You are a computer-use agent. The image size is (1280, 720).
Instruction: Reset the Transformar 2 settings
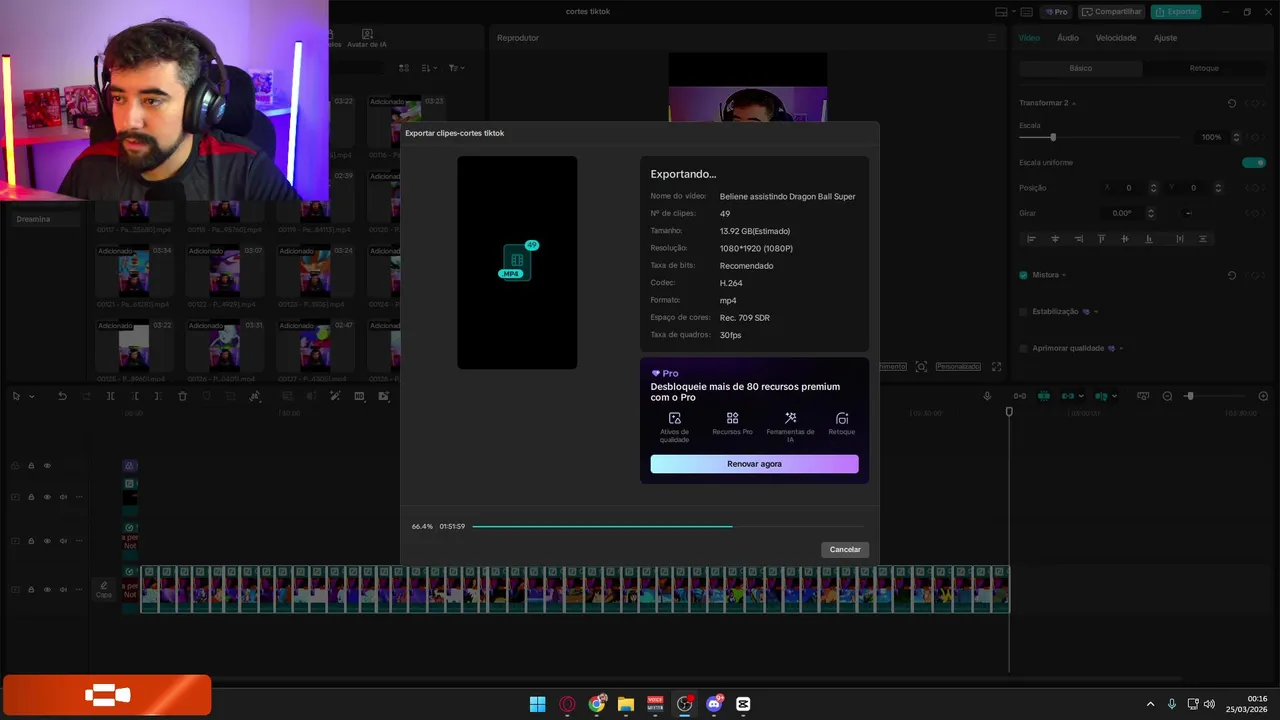click(x=1232, y=103)
